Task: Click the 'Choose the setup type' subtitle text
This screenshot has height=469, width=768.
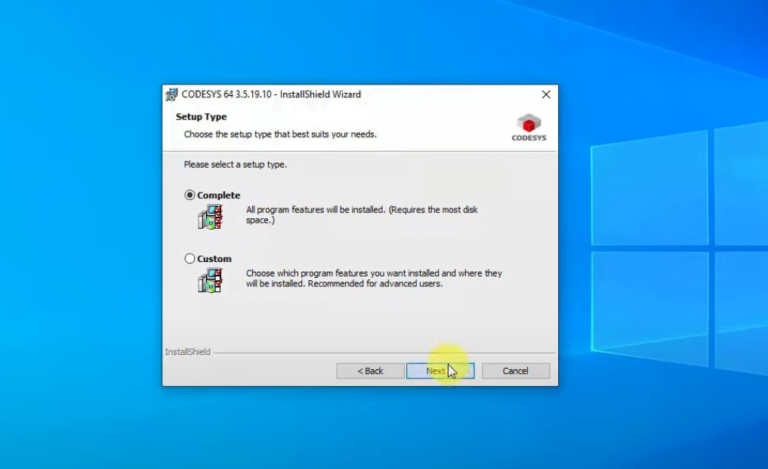Action: pos(280,133)
